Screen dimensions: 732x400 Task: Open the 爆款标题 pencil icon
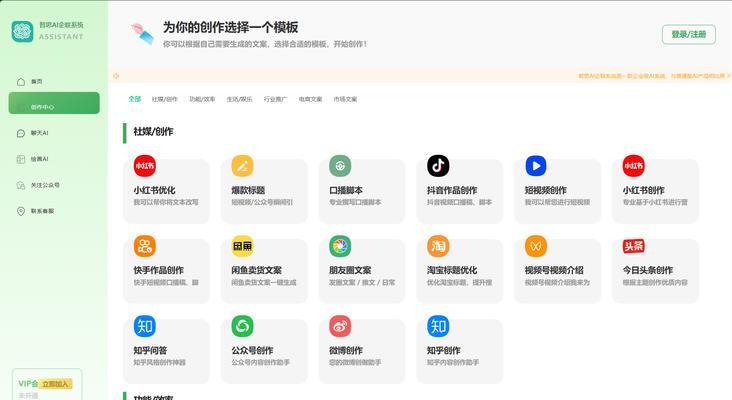[242, 166]
